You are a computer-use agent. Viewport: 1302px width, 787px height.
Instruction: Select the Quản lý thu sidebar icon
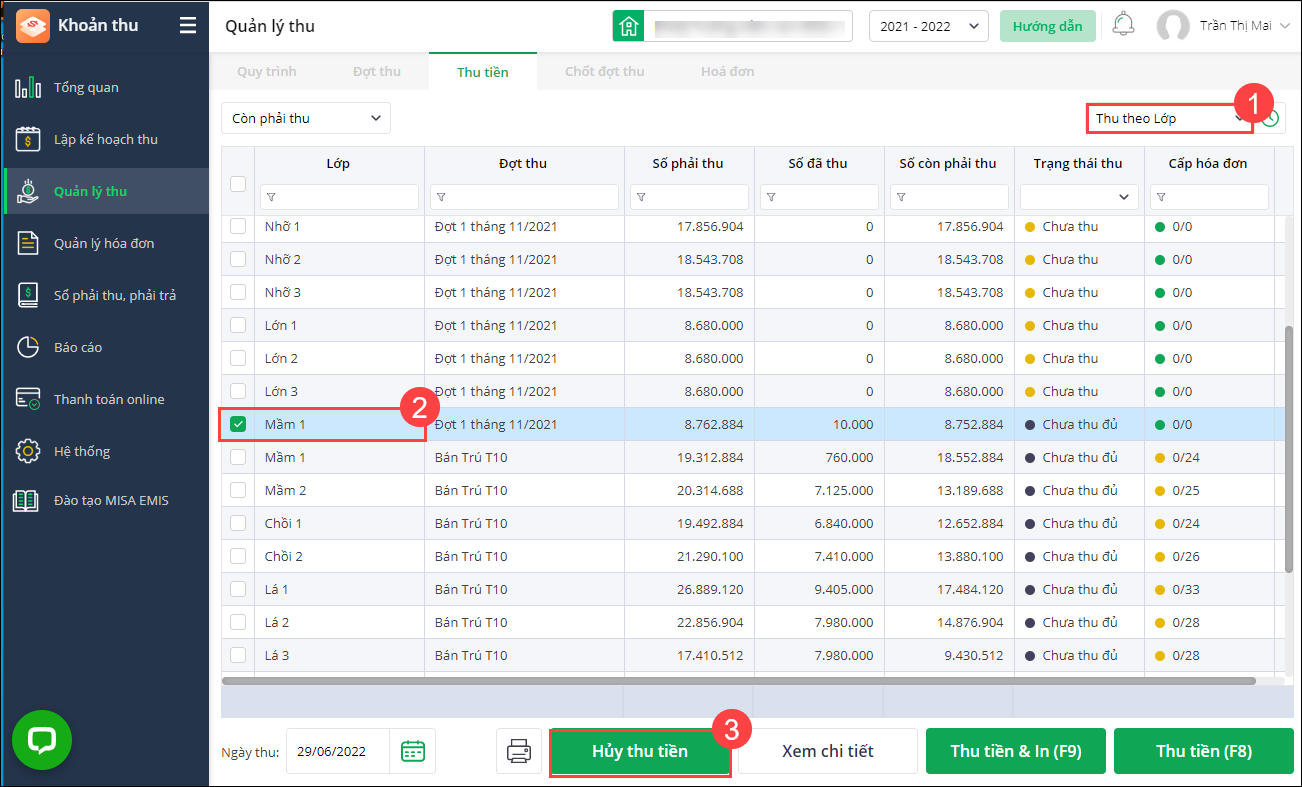(28, 191)
